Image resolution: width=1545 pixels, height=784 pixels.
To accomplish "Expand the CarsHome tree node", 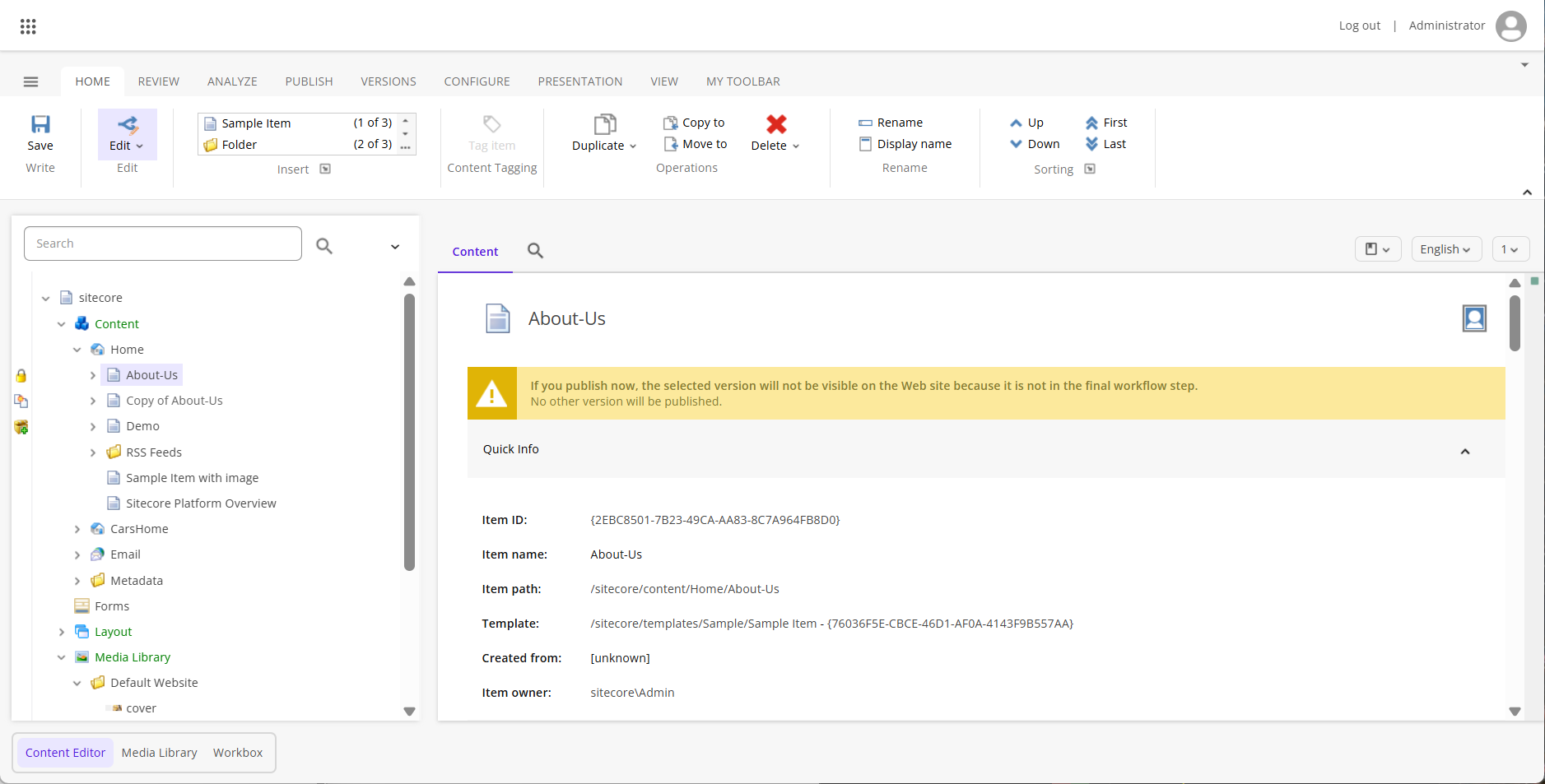I will [77, 529].
